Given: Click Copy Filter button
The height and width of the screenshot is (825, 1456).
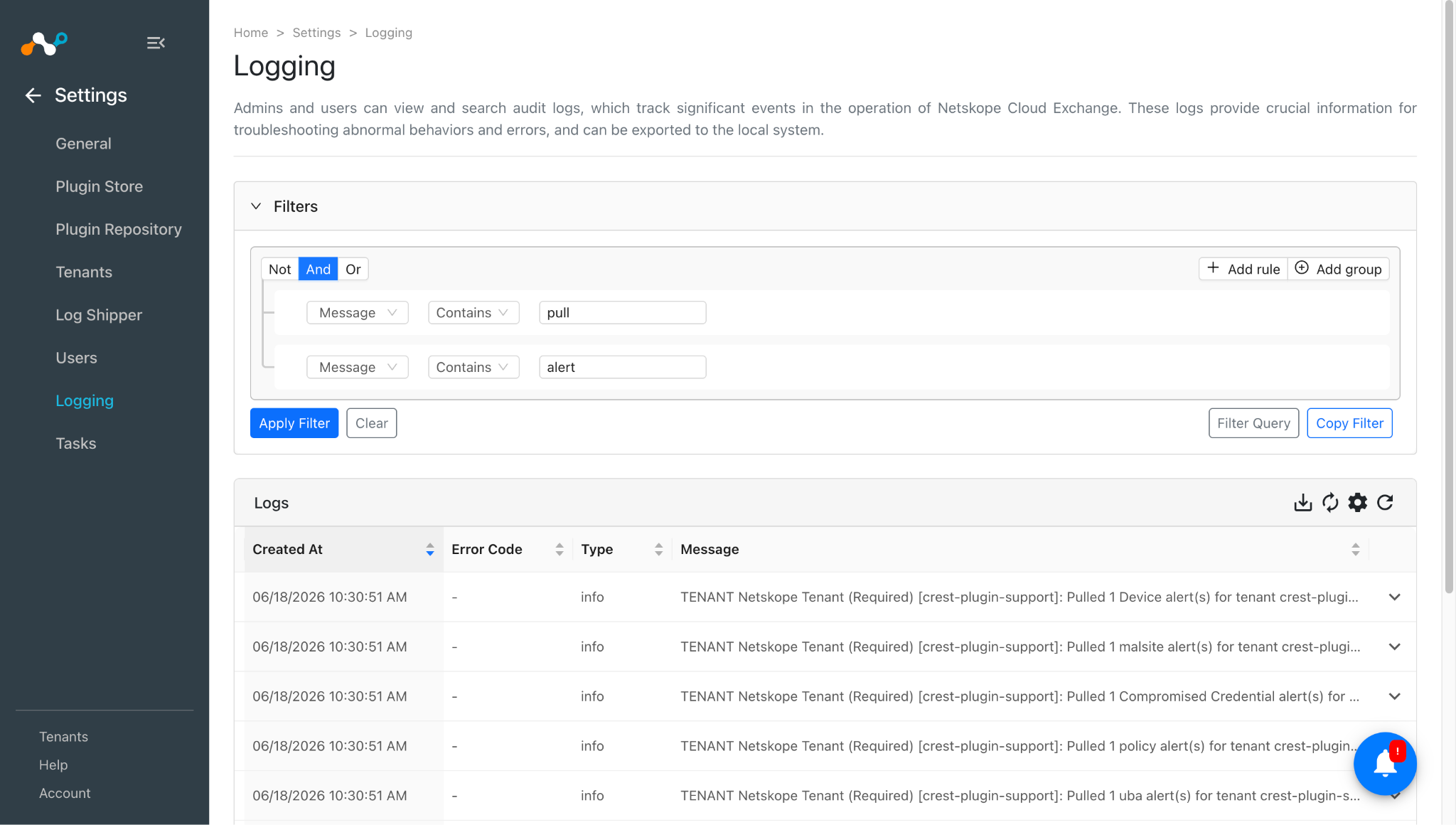Looking at the screenshot, I should tap(1350, 423).
